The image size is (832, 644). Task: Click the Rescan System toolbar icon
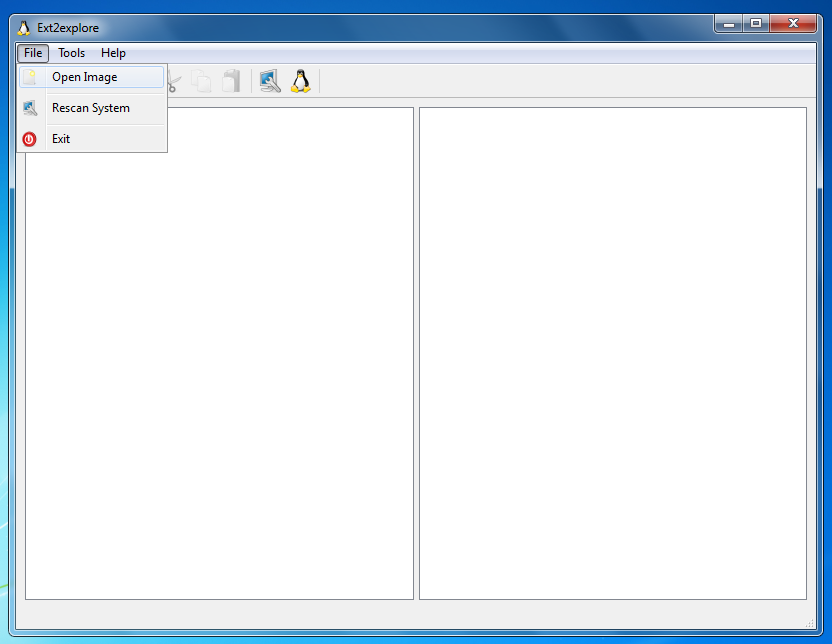[270, 81]
